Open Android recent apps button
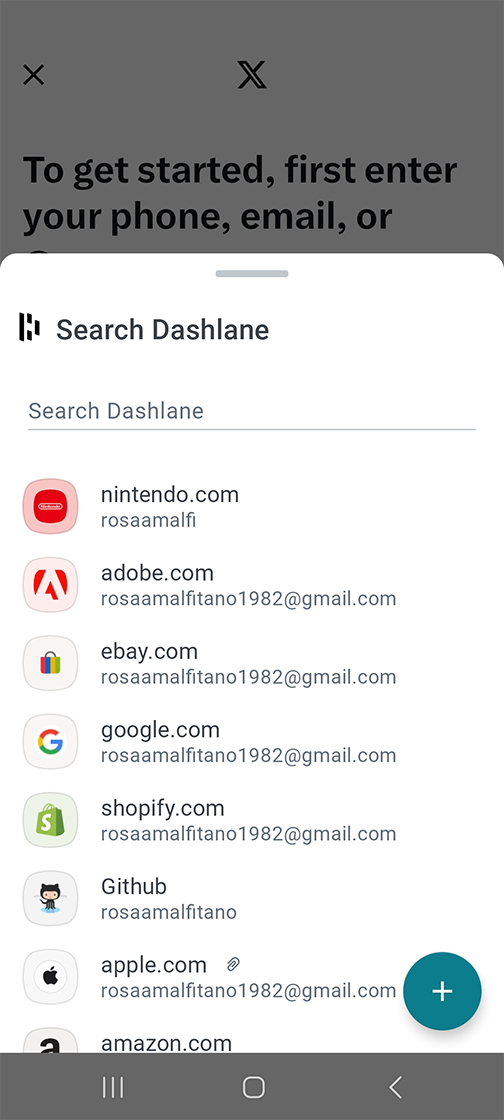 pyautogui.click(x=113, y=1087)
